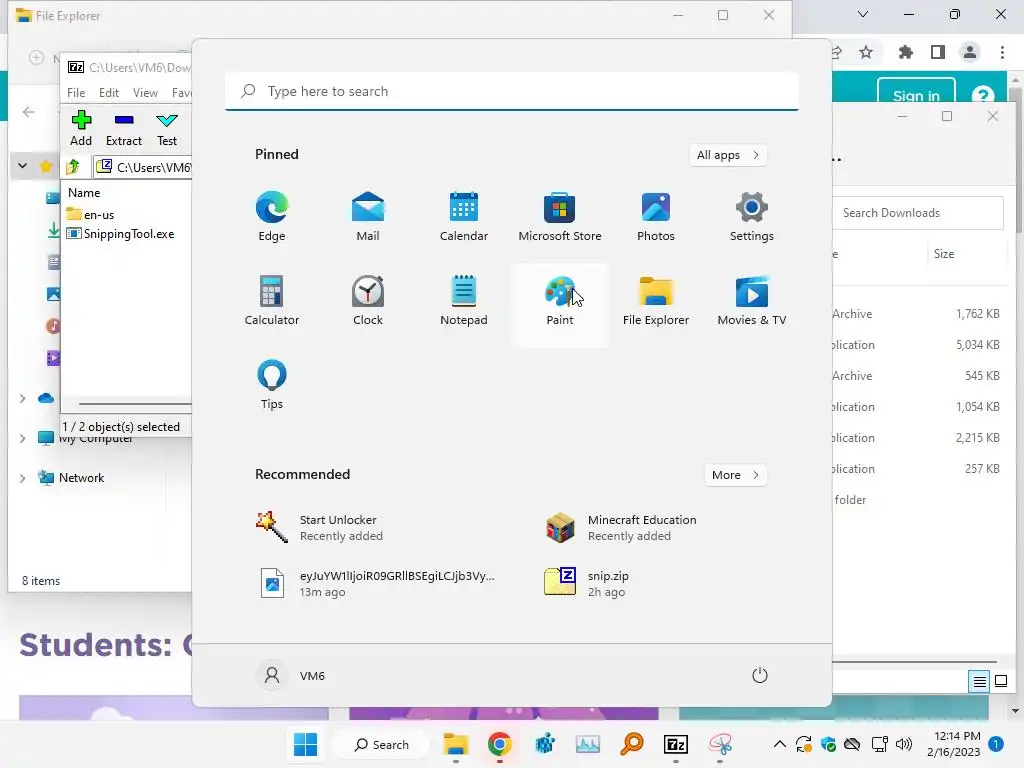1024x768 pixels.
Task: Click the power button in Start menu
Action: [760, 675]
